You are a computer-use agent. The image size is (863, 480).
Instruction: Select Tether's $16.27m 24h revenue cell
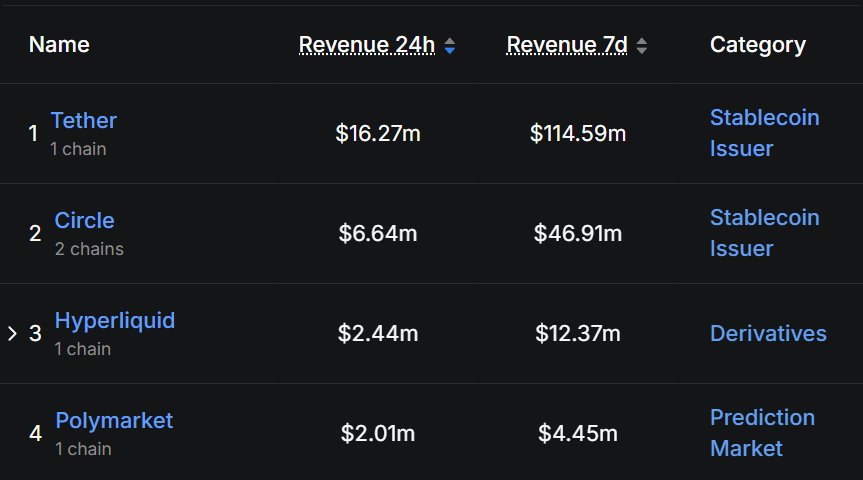(378, 133)
